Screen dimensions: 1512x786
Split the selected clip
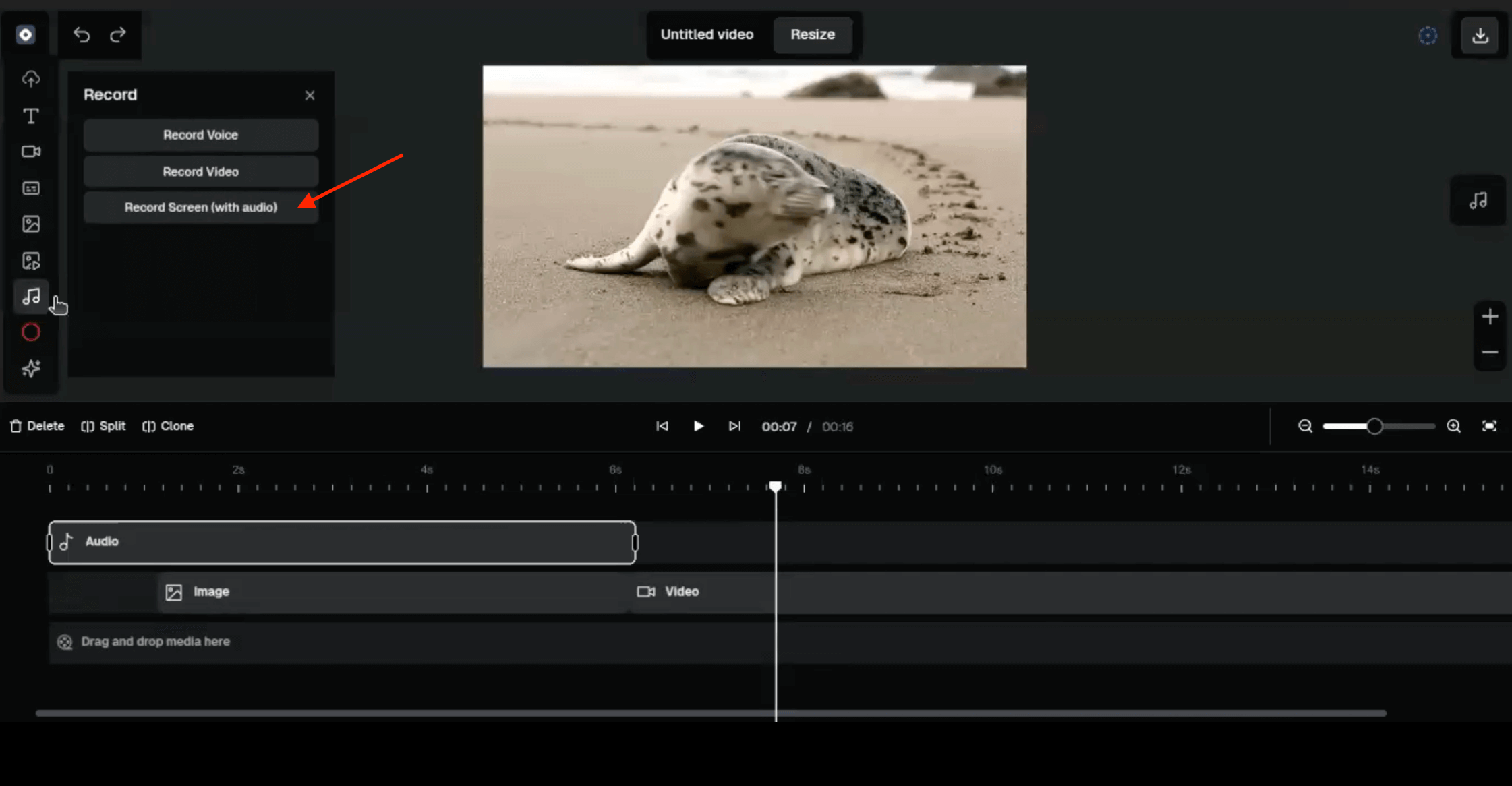[x=103, y=426]
